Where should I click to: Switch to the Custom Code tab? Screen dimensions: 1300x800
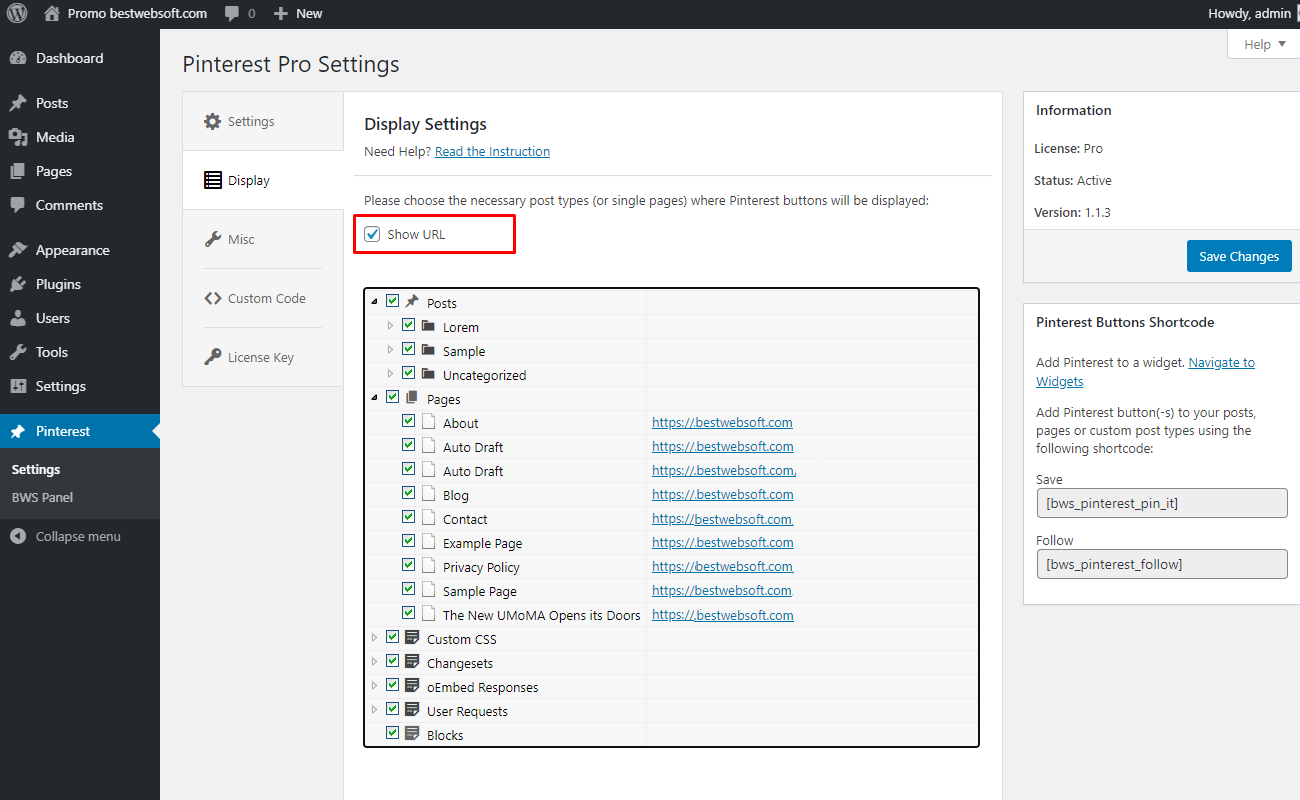tap(263, 298)
